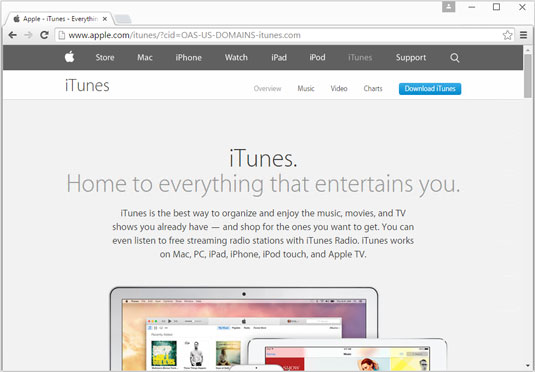Click the browser forward arrow

(28, 35)
